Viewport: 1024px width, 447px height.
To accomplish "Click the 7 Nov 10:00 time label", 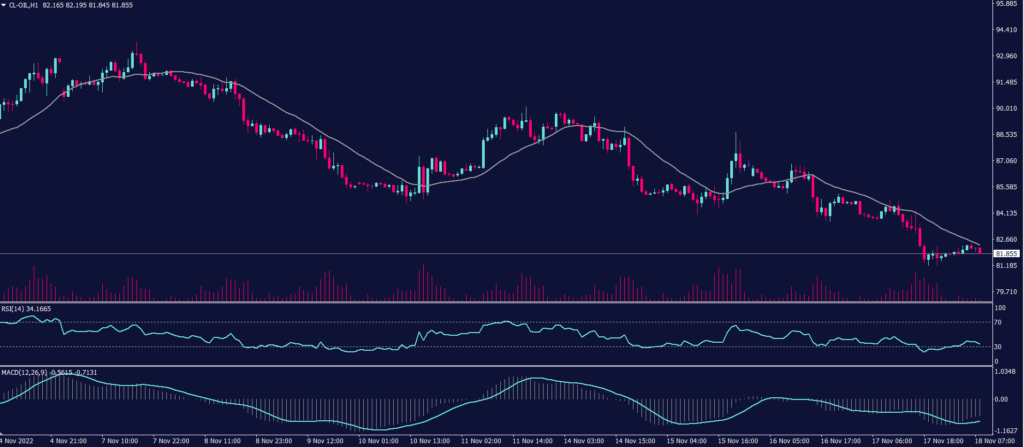I will (x=125, y=440).
